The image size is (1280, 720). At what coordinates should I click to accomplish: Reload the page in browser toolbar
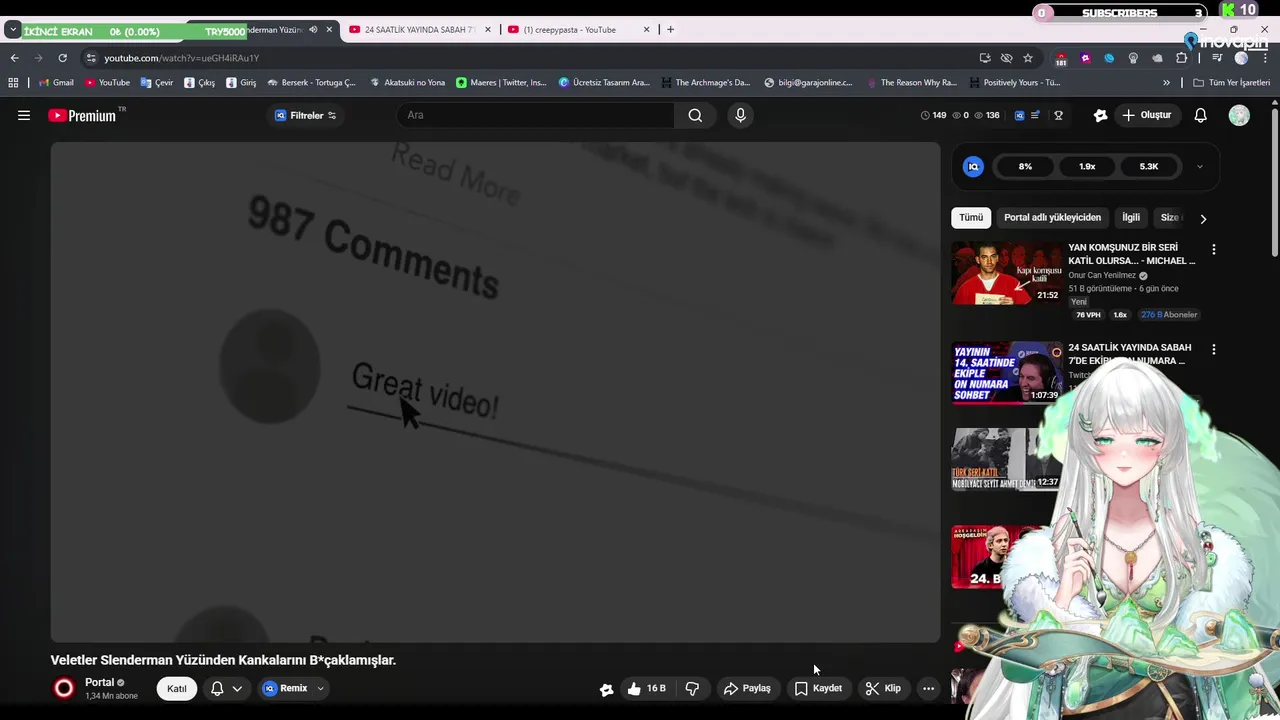click(x=62, y=58)
